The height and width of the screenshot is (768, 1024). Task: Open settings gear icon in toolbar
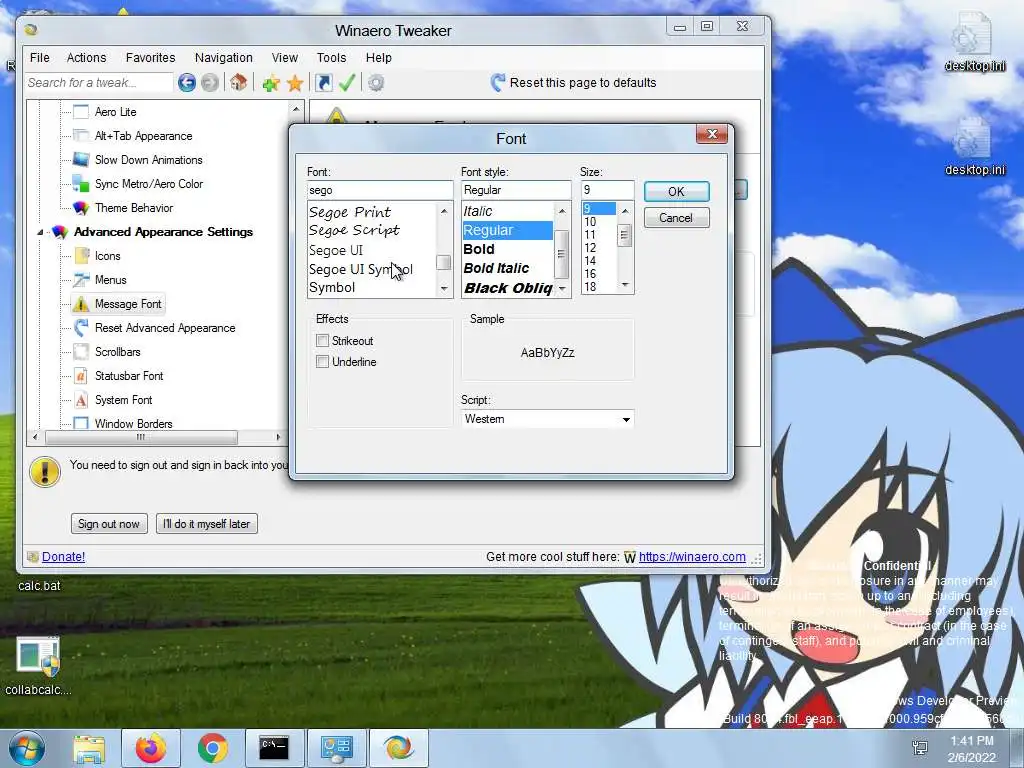376,83
